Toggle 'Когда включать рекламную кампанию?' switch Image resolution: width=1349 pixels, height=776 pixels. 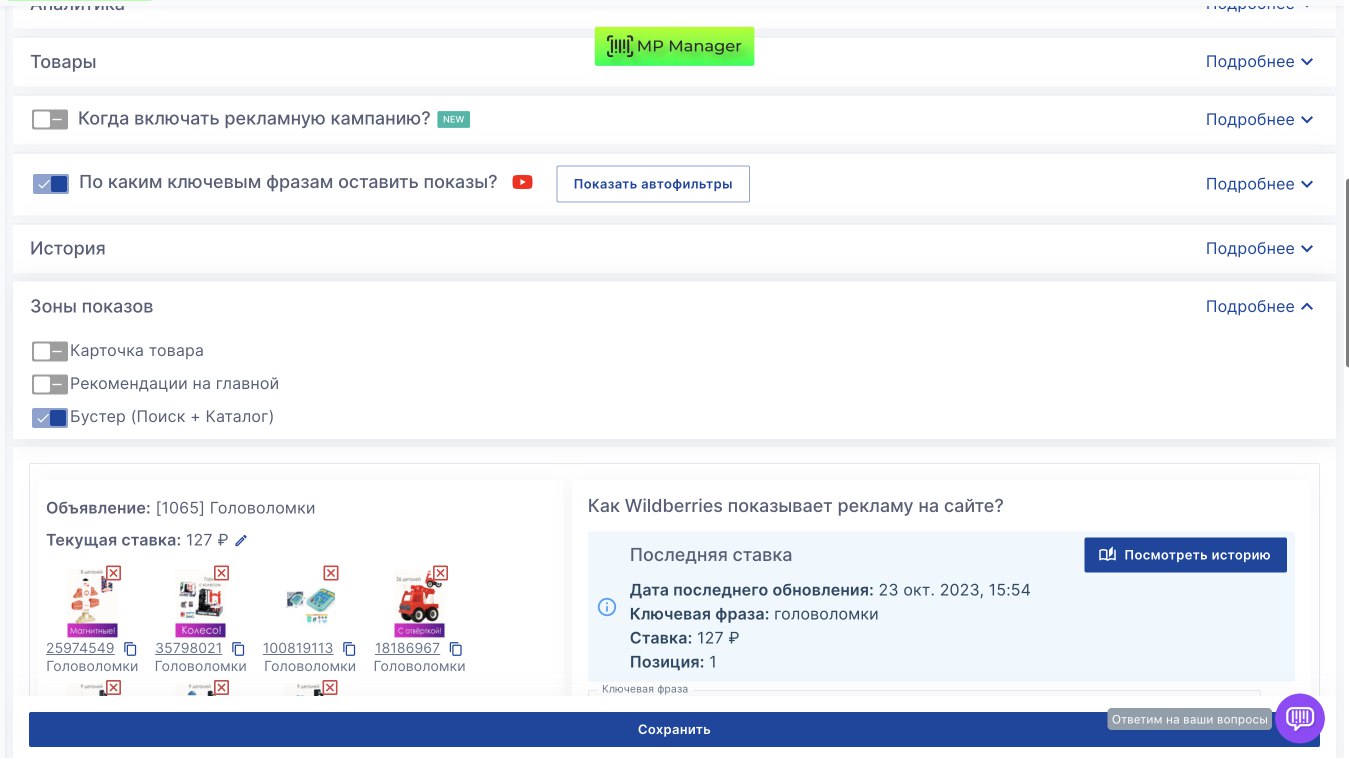coord(49,119)
